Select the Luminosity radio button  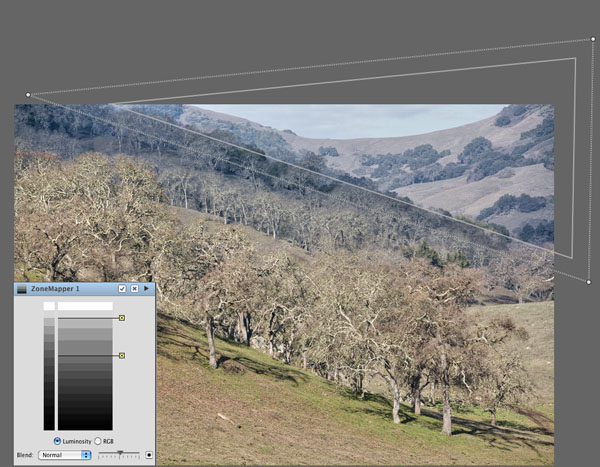(x=57, y=441)
